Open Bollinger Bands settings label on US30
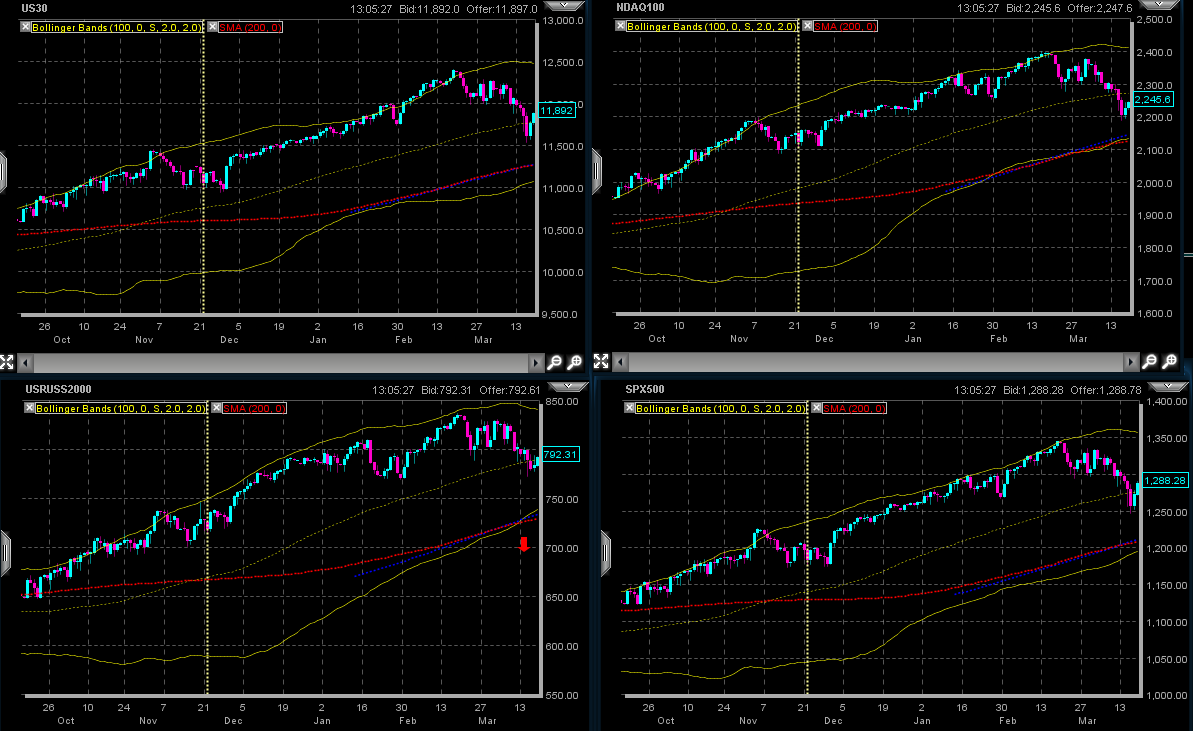Image resolution: width=1193 pixels, height=731 pixels. [x=117, y=27]
